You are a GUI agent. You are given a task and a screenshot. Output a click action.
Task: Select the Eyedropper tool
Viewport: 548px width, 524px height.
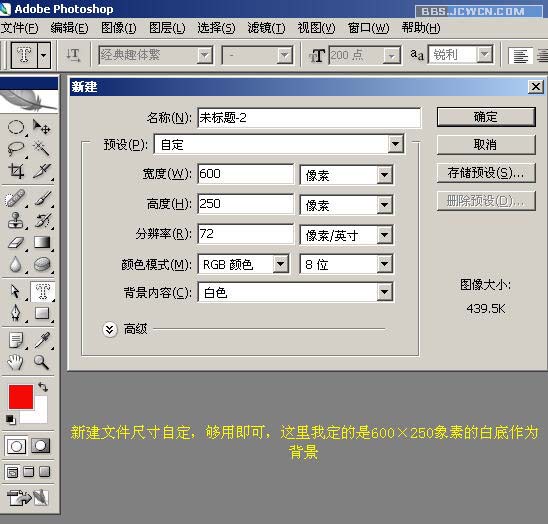pyautogui.click(x=42, y=340)
